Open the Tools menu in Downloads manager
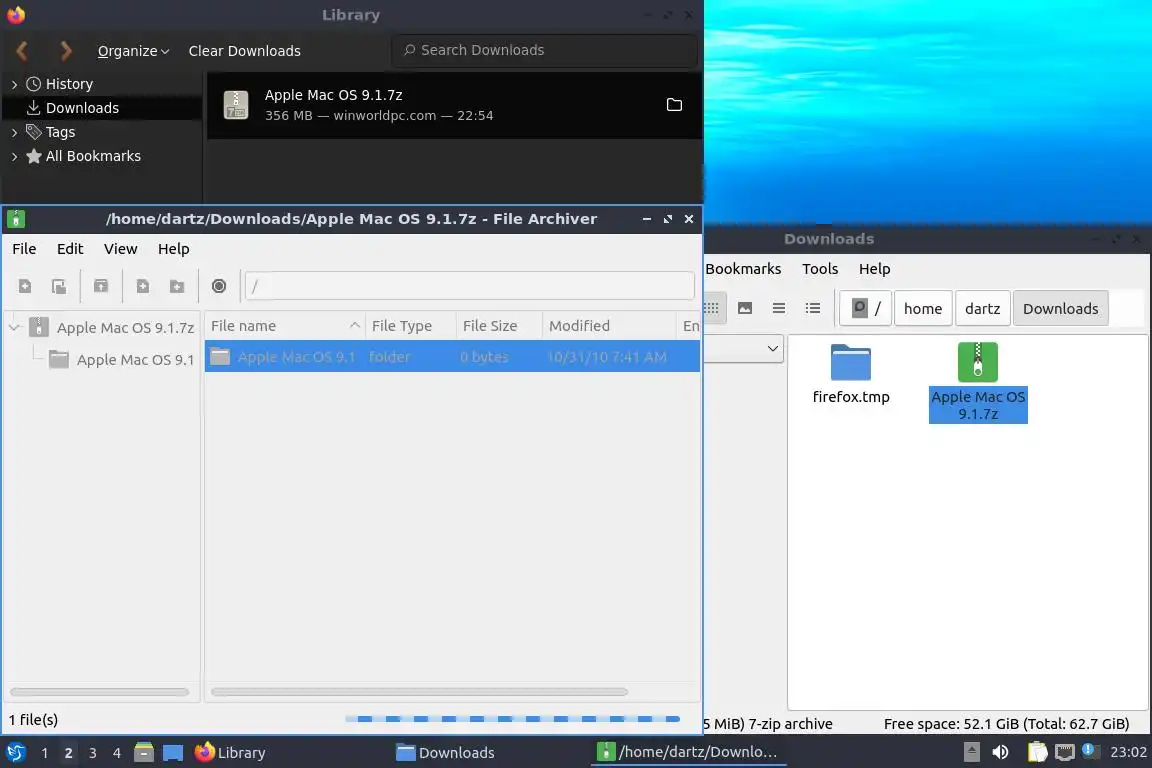The width and height of the screenshot is (1152, 768). point(820,269)
